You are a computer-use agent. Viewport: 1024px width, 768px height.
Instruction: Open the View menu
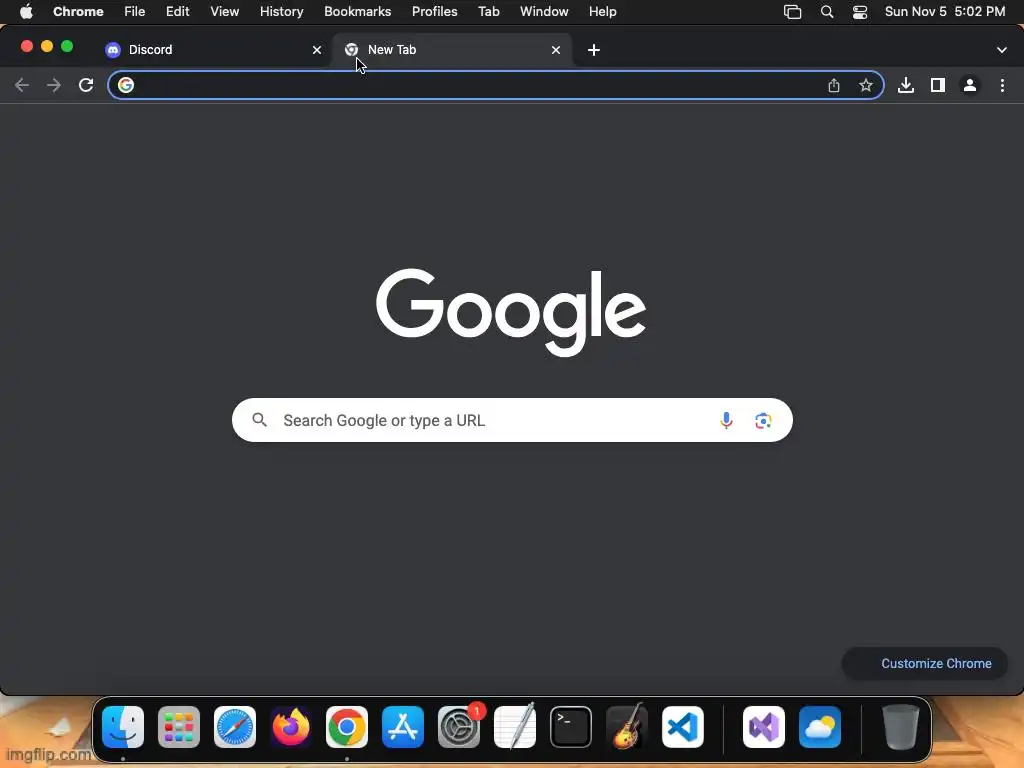click(x=224, y=11)
